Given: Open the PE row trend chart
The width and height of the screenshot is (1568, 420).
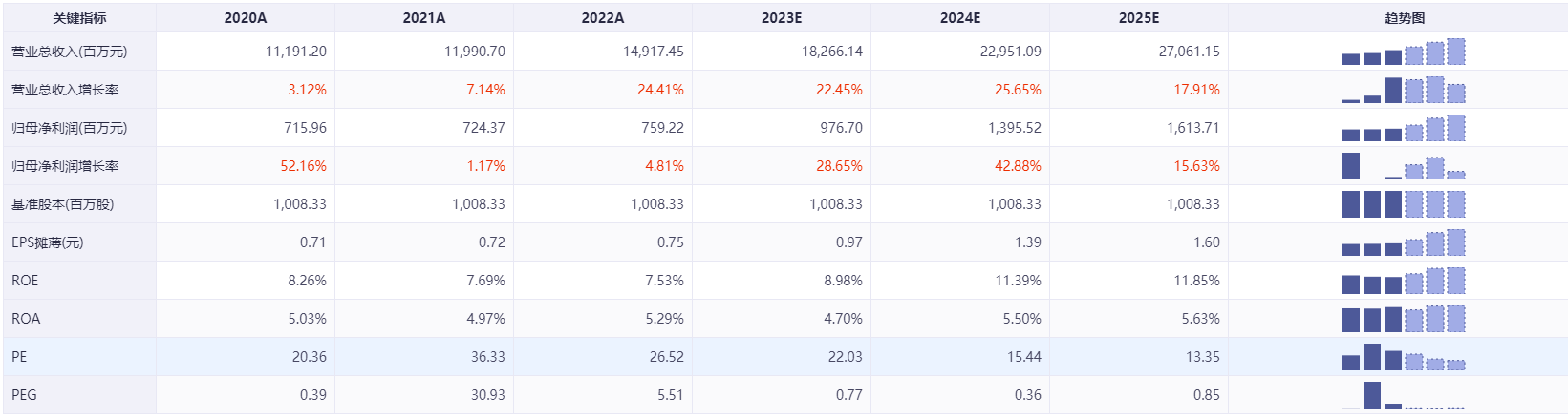Looking at the screenshot, I should [x=1403, y=357].
